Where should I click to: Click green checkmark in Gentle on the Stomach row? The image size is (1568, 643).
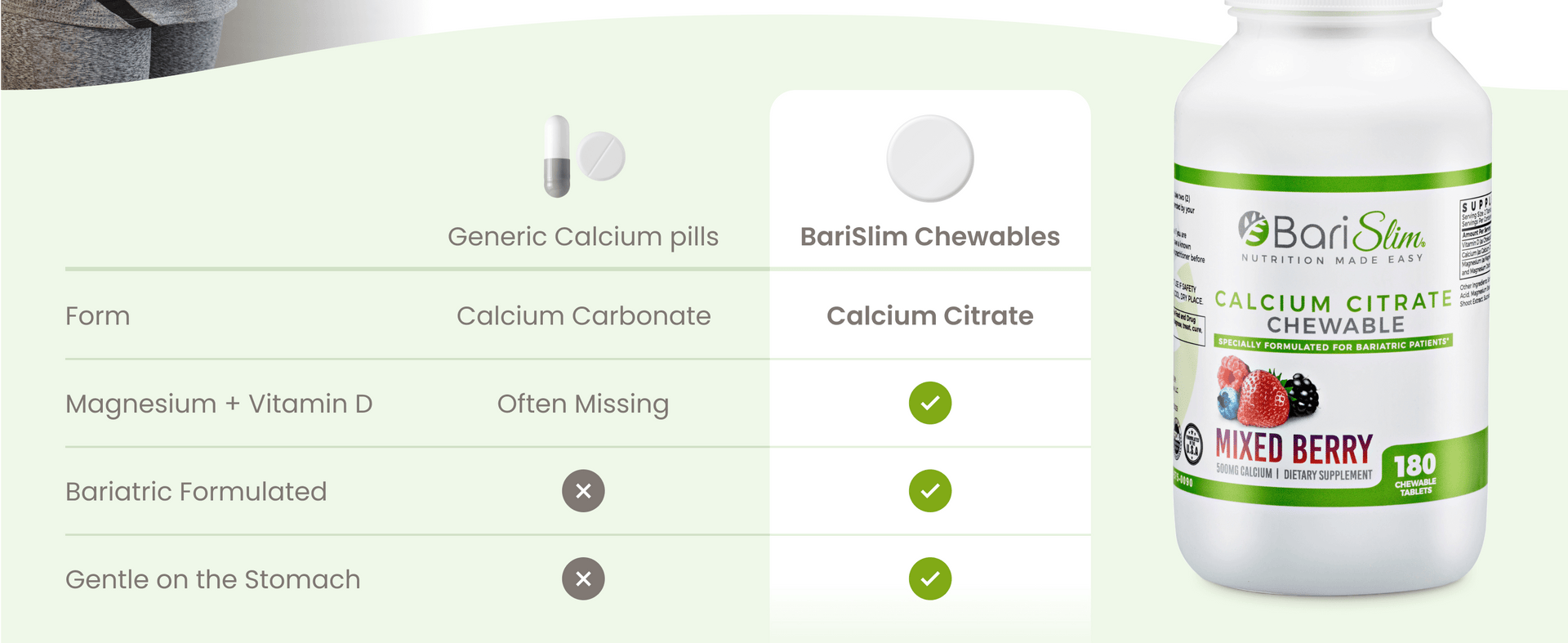[930, 578]
